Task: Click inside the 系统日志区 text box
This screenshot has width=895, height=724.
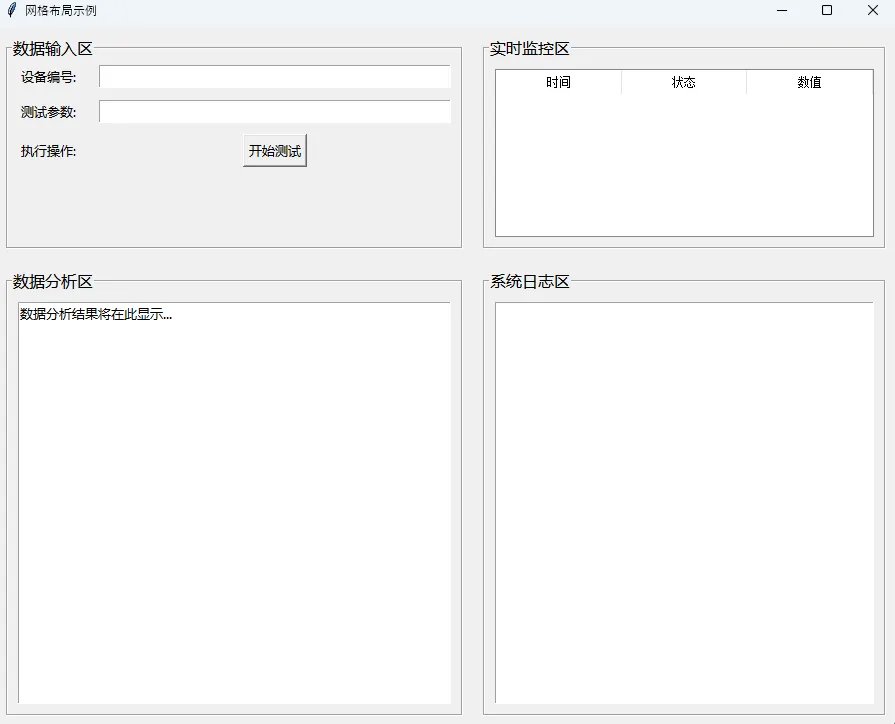Action: 684,502
